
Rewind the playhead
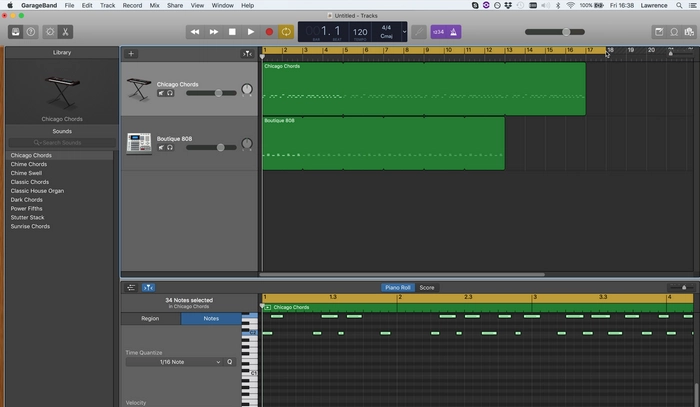(195, 32)
